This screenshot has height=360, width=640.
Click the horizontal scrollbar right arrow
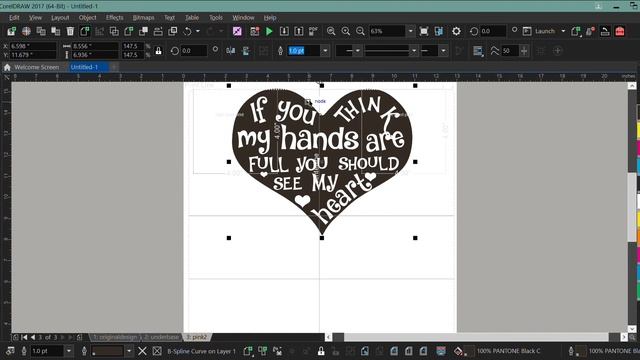624,337
